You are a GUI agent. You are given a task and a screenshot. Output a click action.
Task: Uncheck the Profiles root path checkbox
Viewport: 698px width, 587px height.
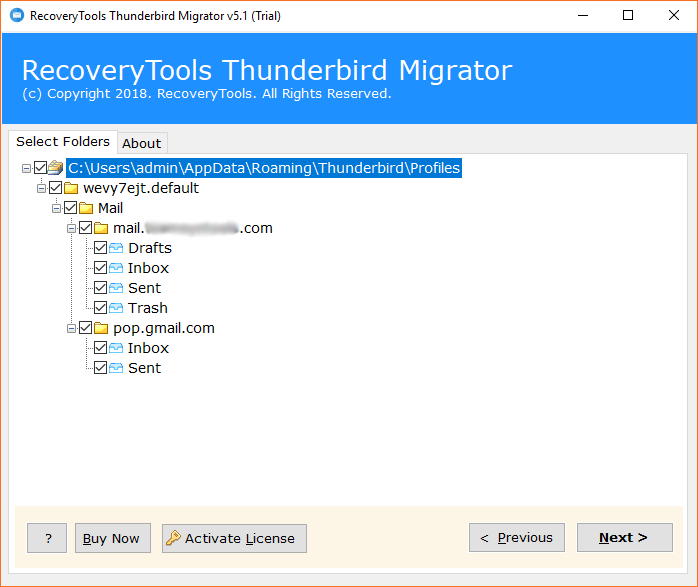click(41, 168)
